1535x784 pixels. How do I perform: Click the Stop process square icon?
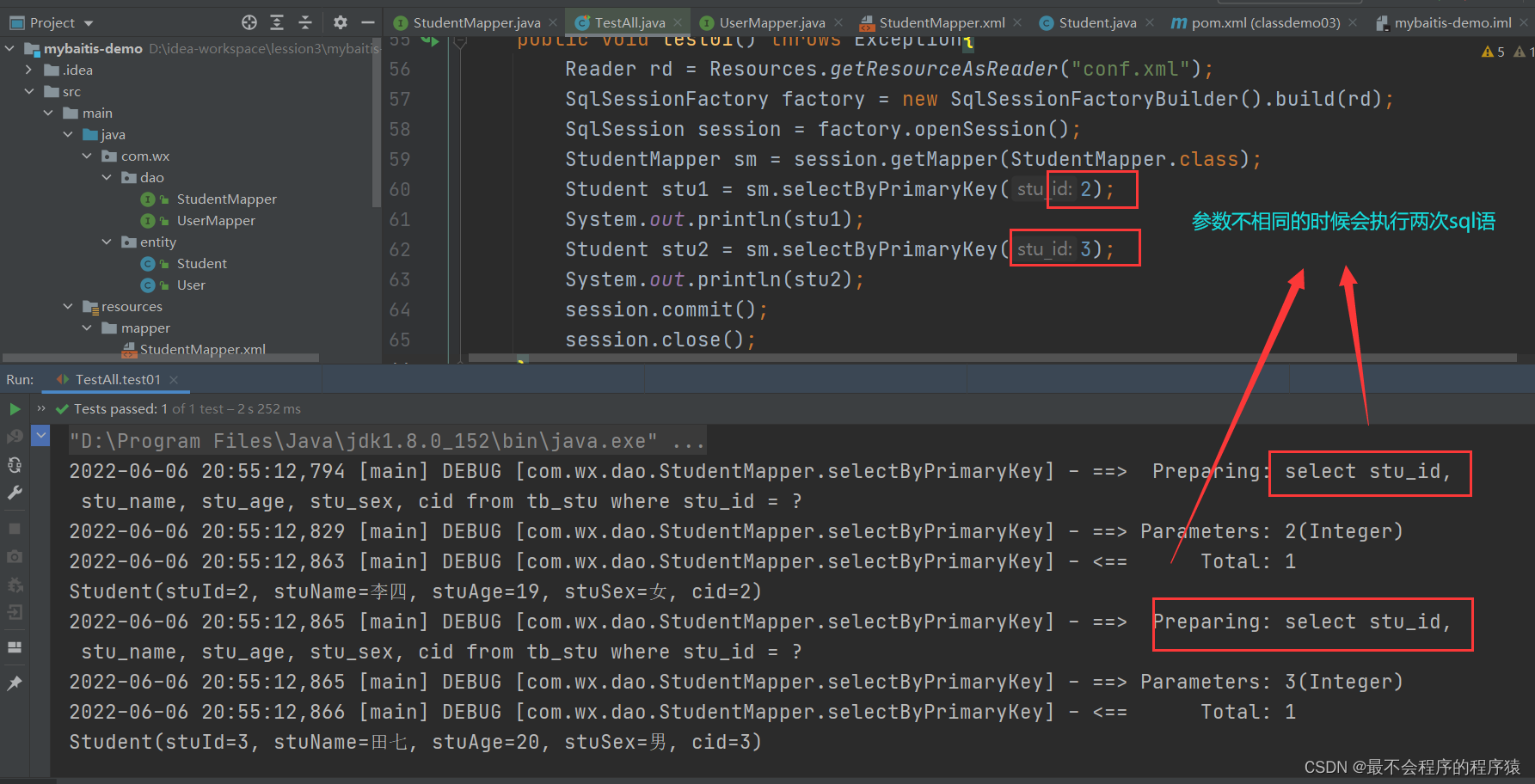[x=15, y=529]
